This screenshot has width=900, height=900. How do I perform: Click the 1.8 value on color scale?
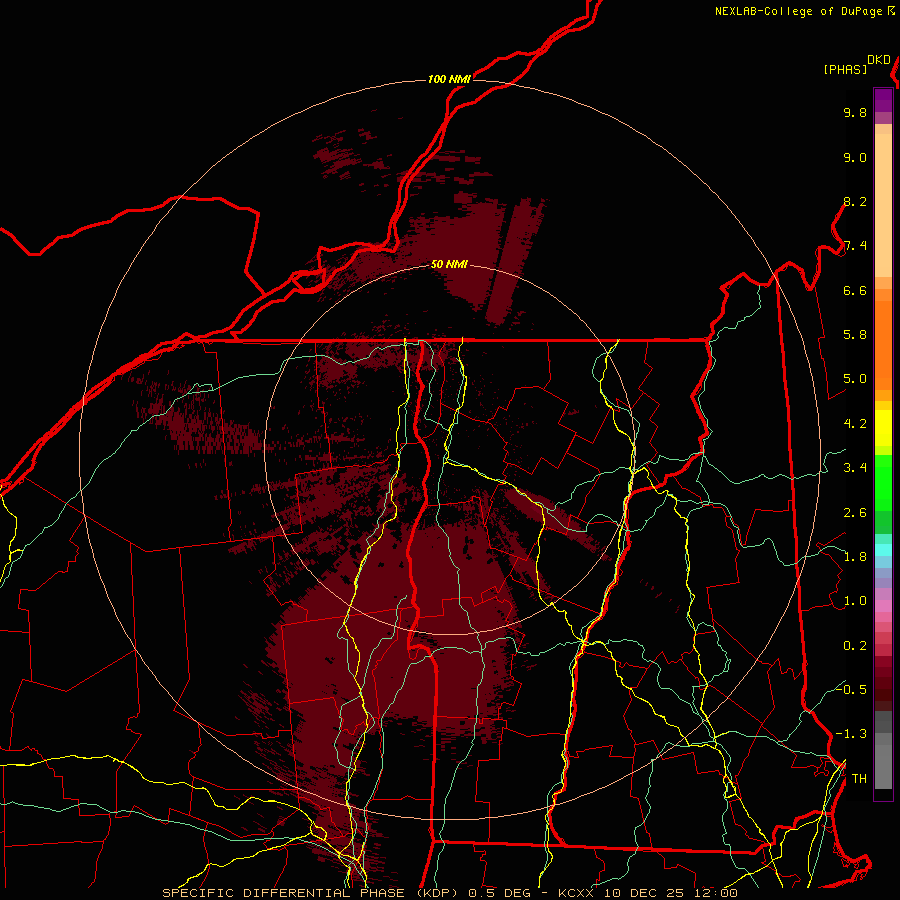tap(855, 557)
